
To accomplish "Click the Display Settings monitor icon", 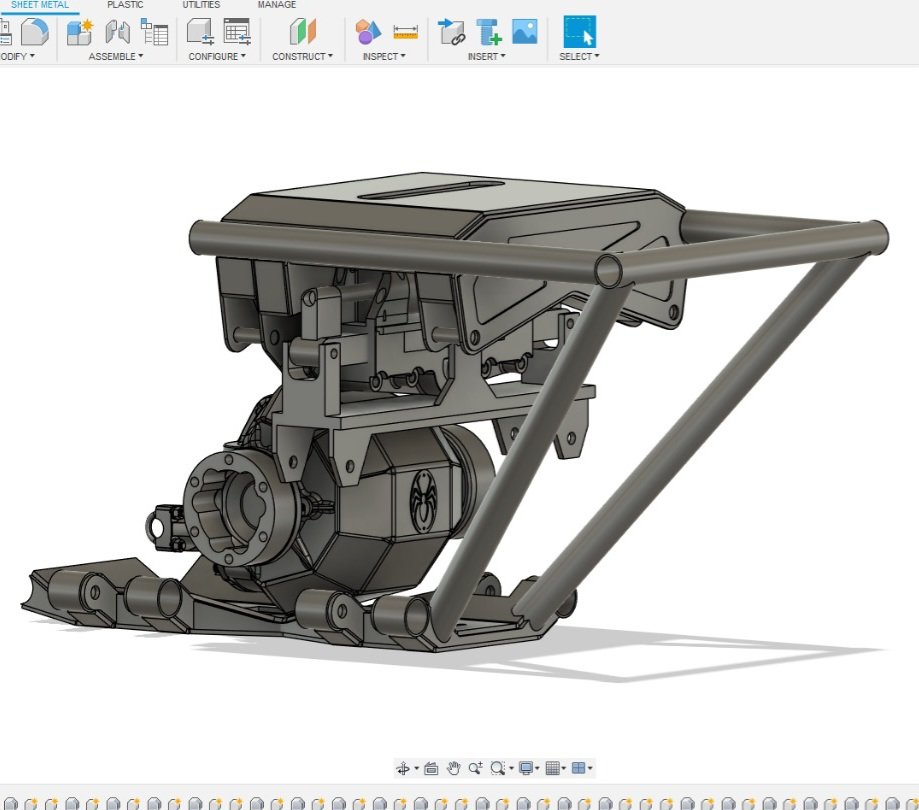I will 526,768.
